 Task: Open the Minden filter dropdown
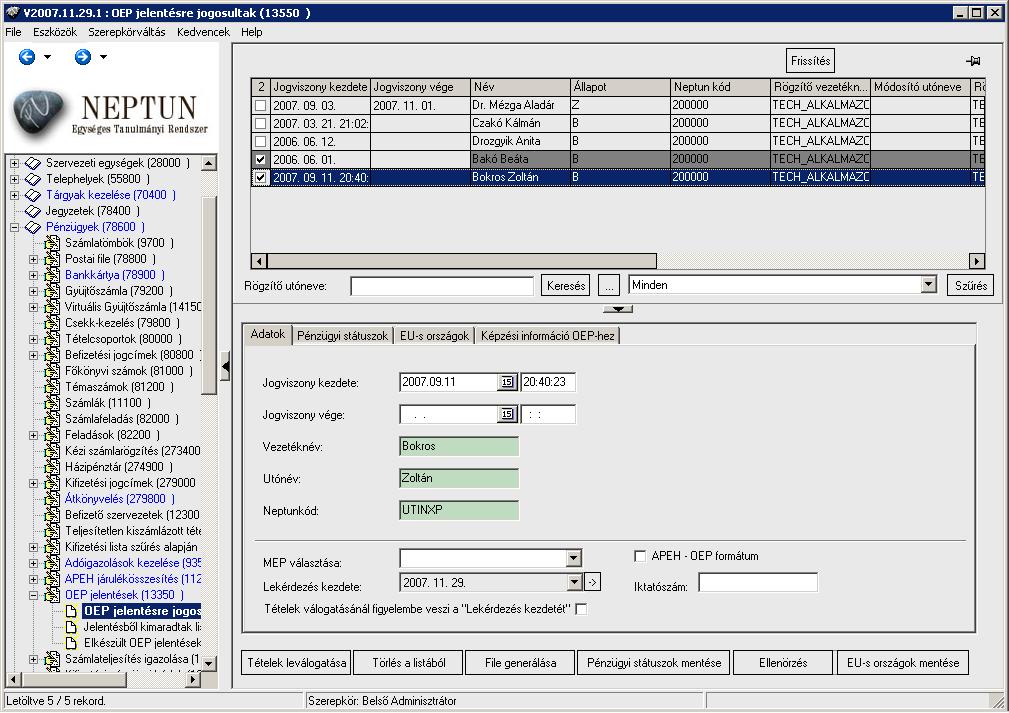[928, 284]
